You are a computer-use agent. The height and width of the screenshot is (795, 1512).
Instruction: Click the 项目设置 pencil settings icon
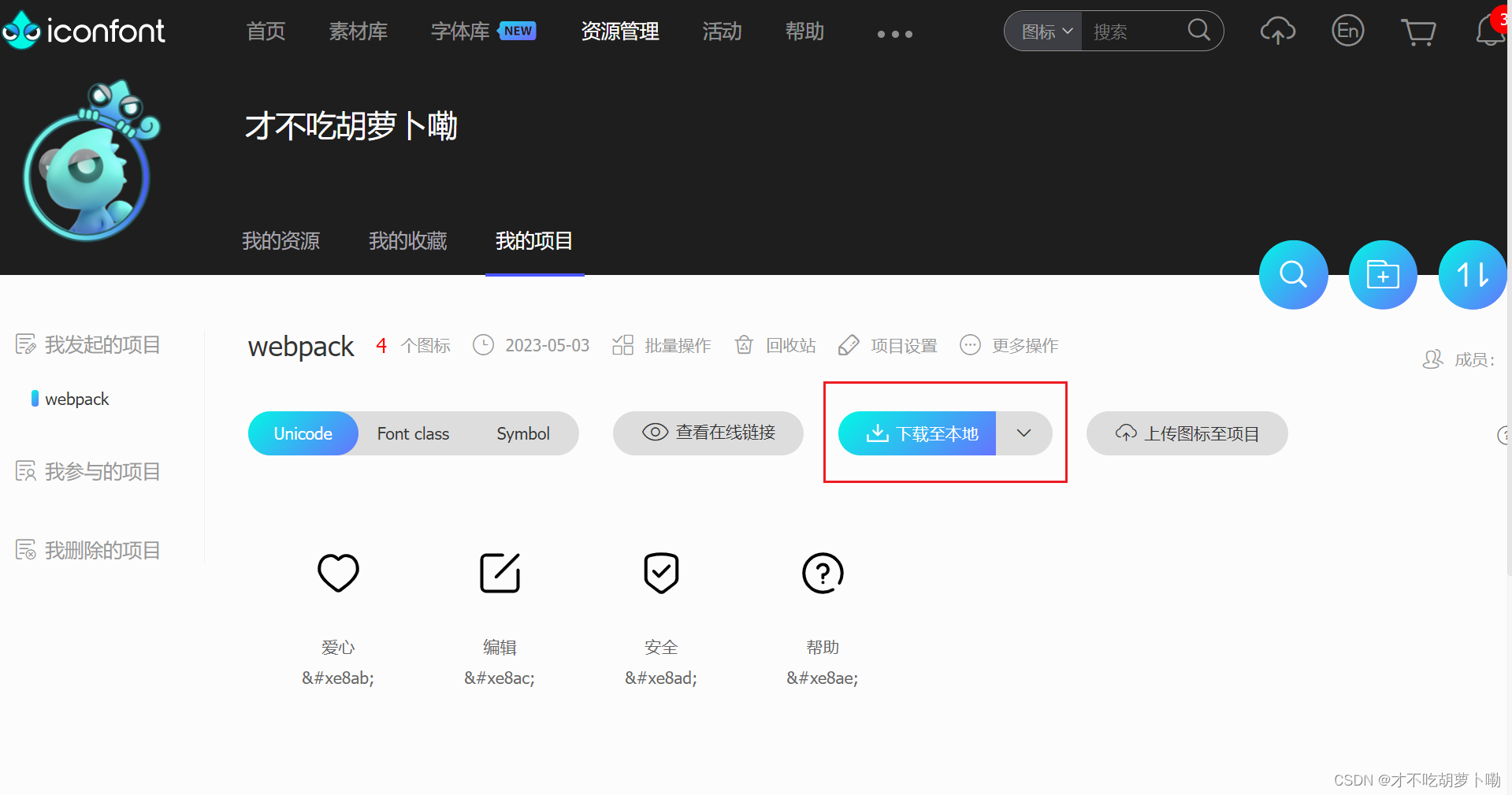click(849, 345)
